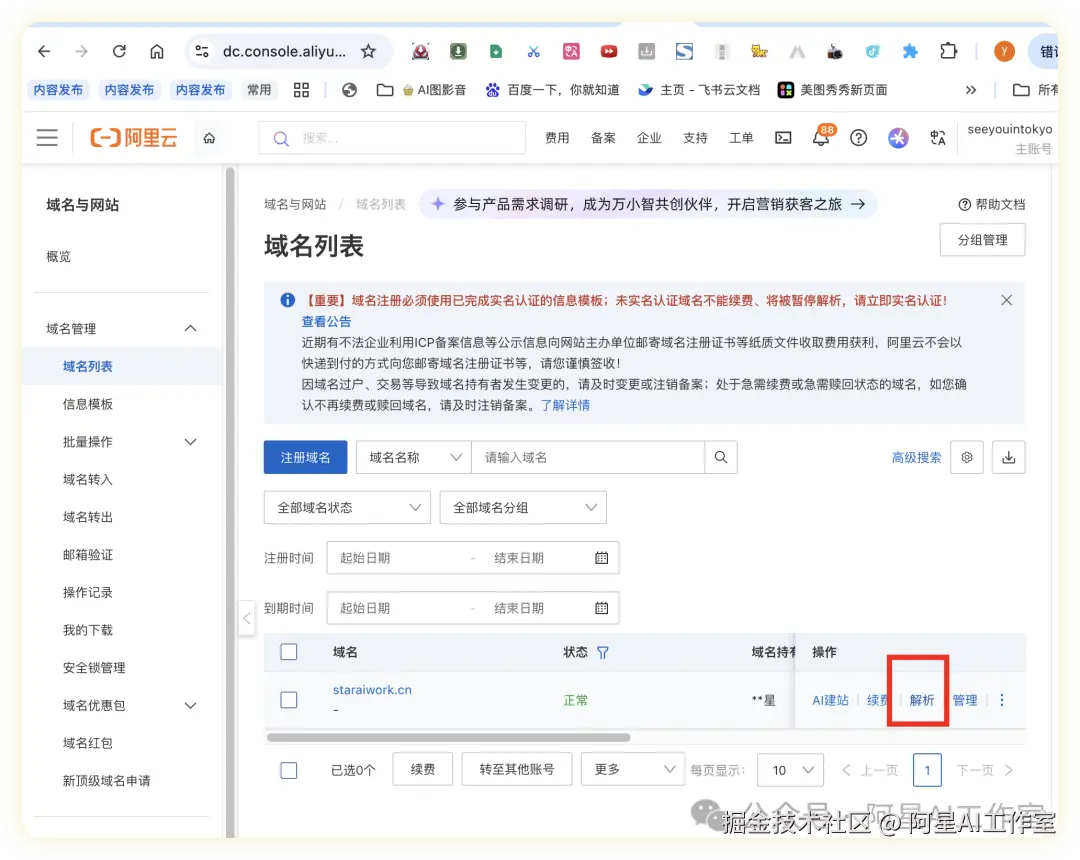This screenshot has height=860, width=1080.
Task: Click the notification bell with 88 badge
Action: pos(820,138)
